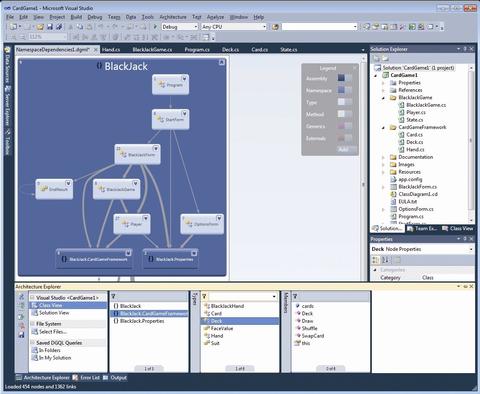480x394 pixels.
Task: Start debugging with the green play icon
Action: (155, 26)
